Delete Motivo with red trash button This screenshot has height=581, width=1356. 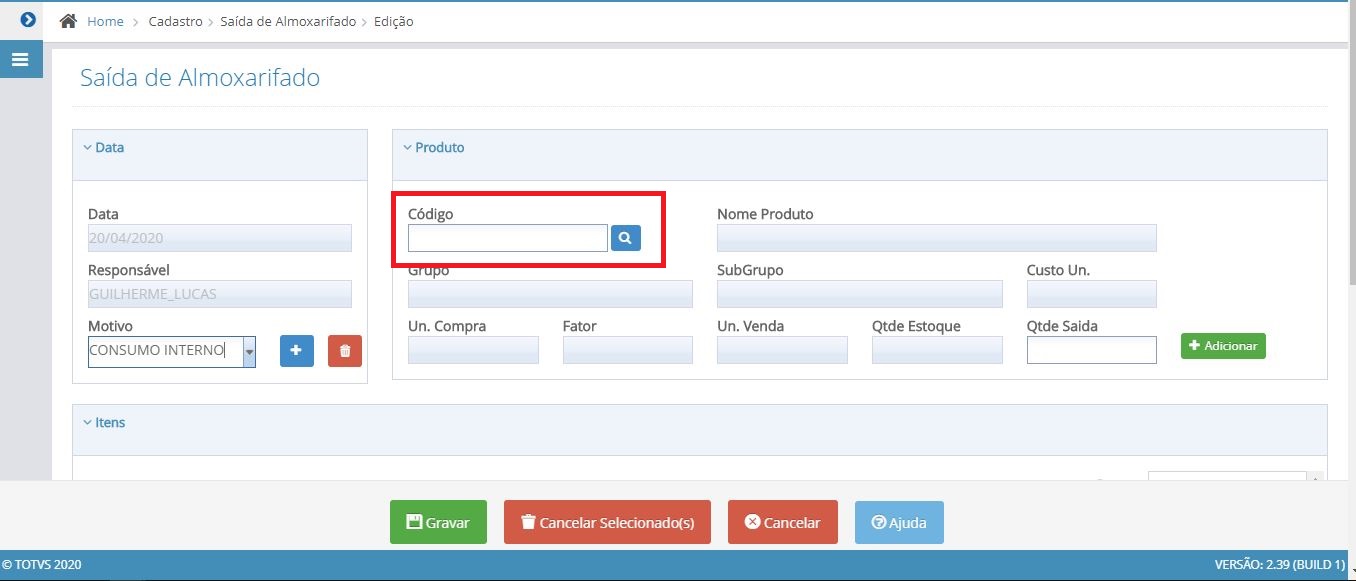(345, 351)
